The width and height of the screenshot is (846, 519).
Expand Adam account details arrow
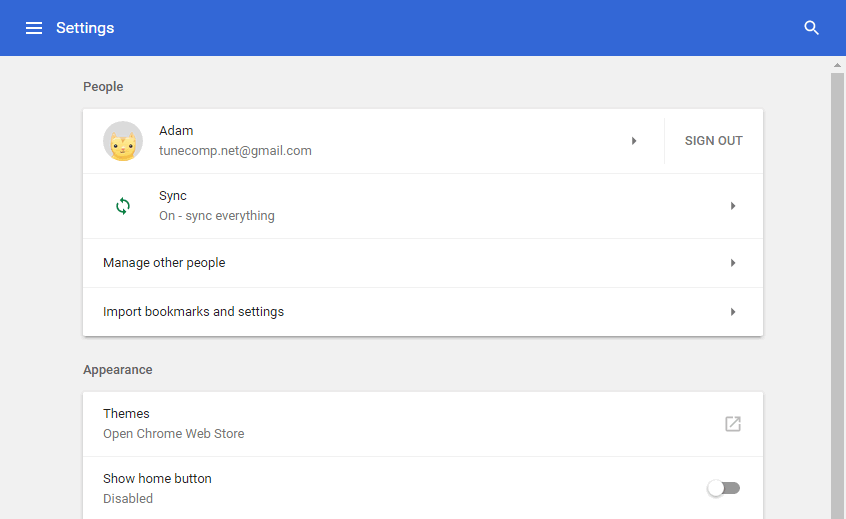click(x=634, y=141)
